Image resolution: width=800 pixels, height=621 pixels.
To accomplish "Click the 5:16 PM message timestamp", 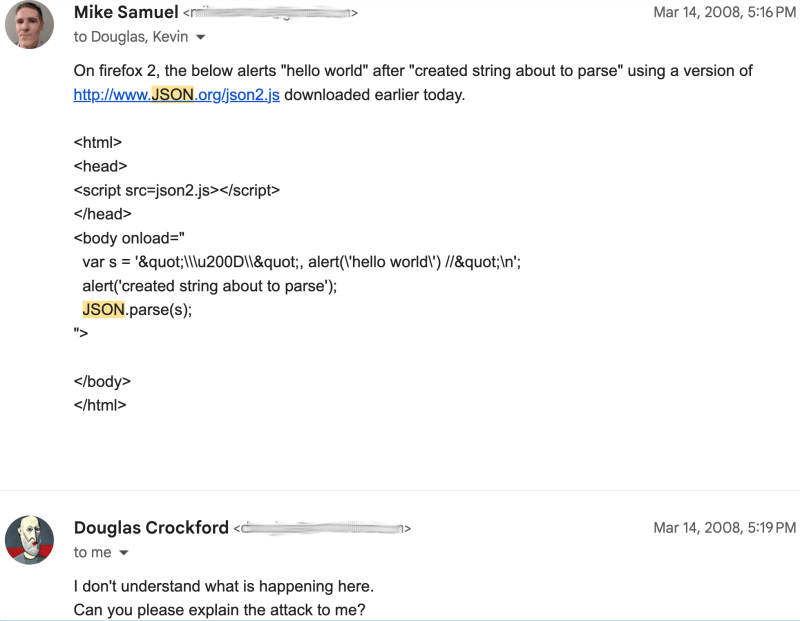I will coord(724,12).
